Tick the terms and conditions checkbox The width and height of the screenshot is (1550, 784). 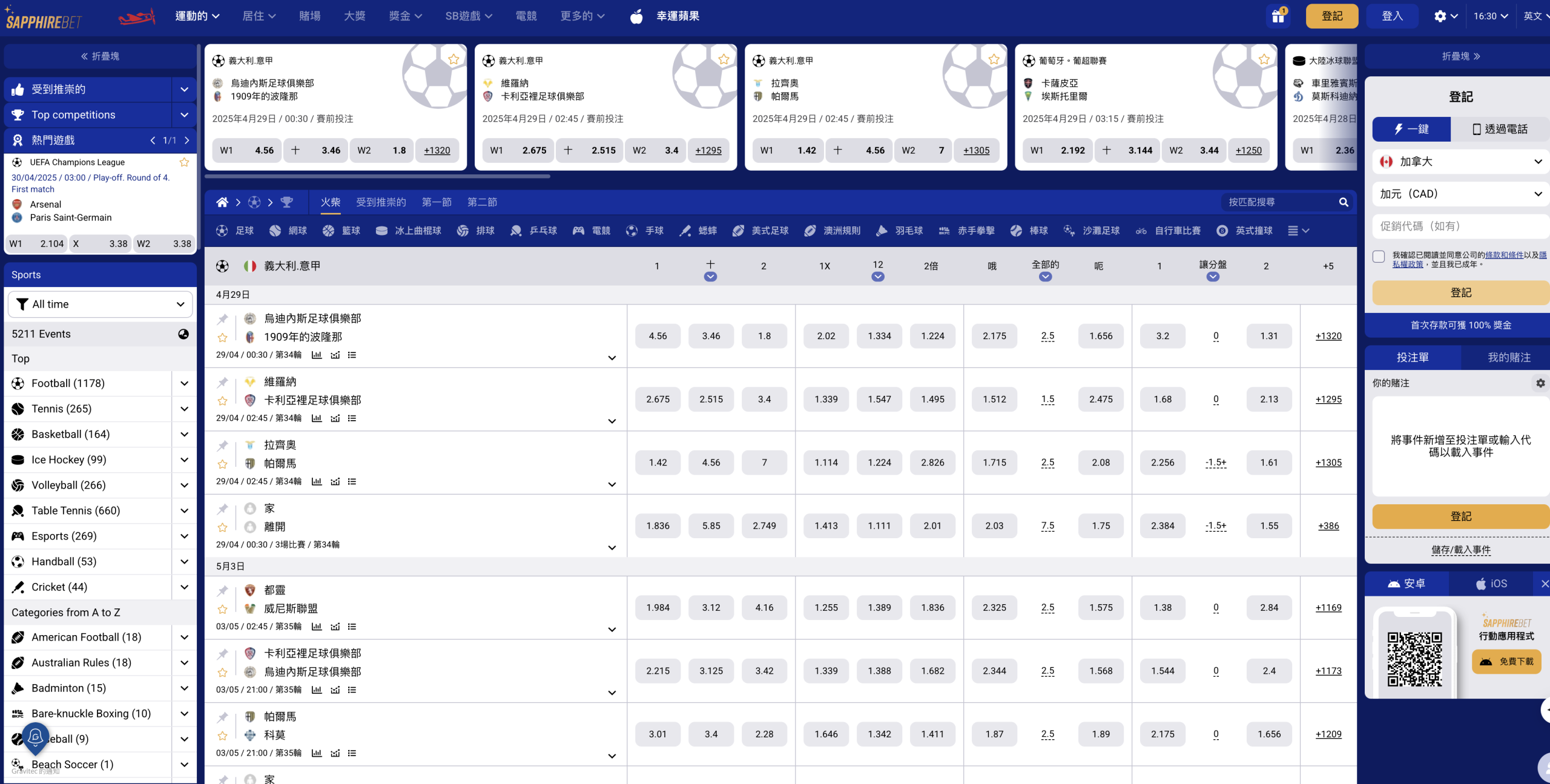[x=1379, y=257]
